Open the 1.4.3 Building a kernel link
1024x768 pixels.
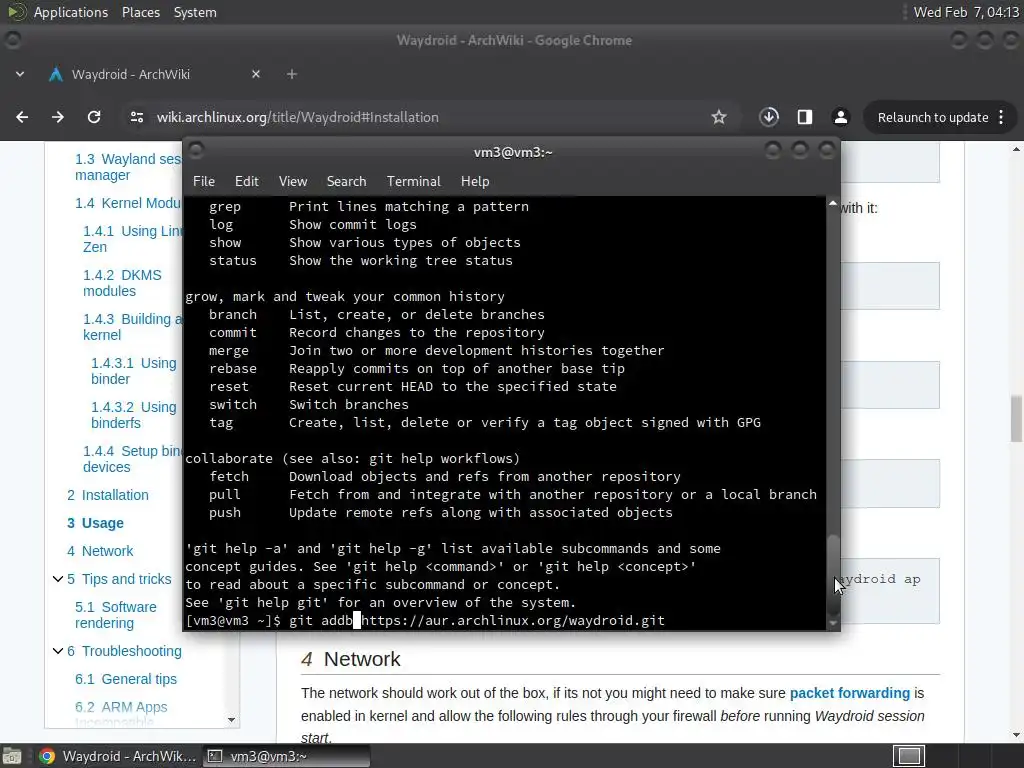tap(133, 327)
